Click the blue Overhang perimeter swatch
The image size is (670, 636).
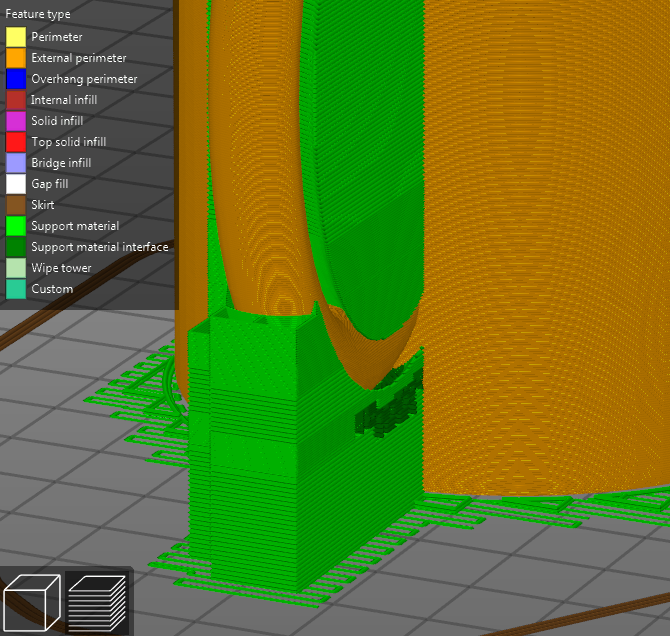click(x=16, y=79)
